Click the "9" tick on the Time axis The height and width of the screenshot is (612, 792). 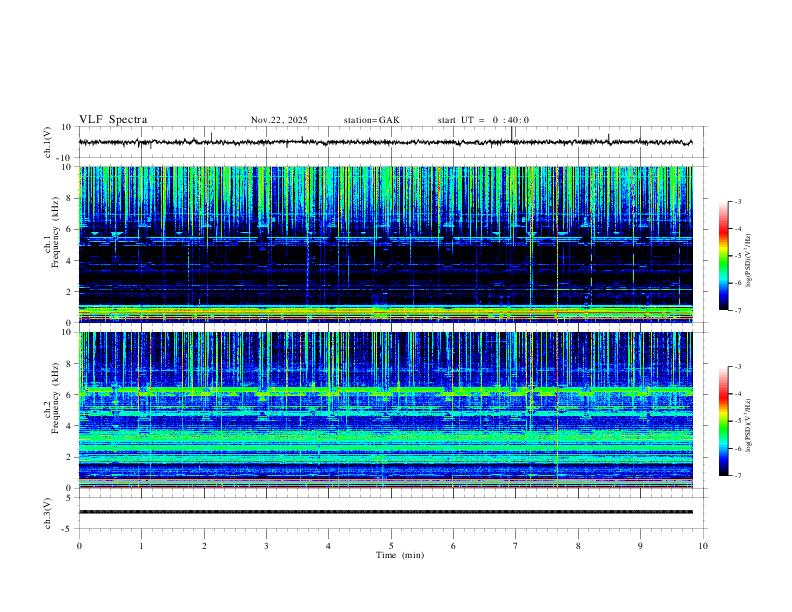640,546
